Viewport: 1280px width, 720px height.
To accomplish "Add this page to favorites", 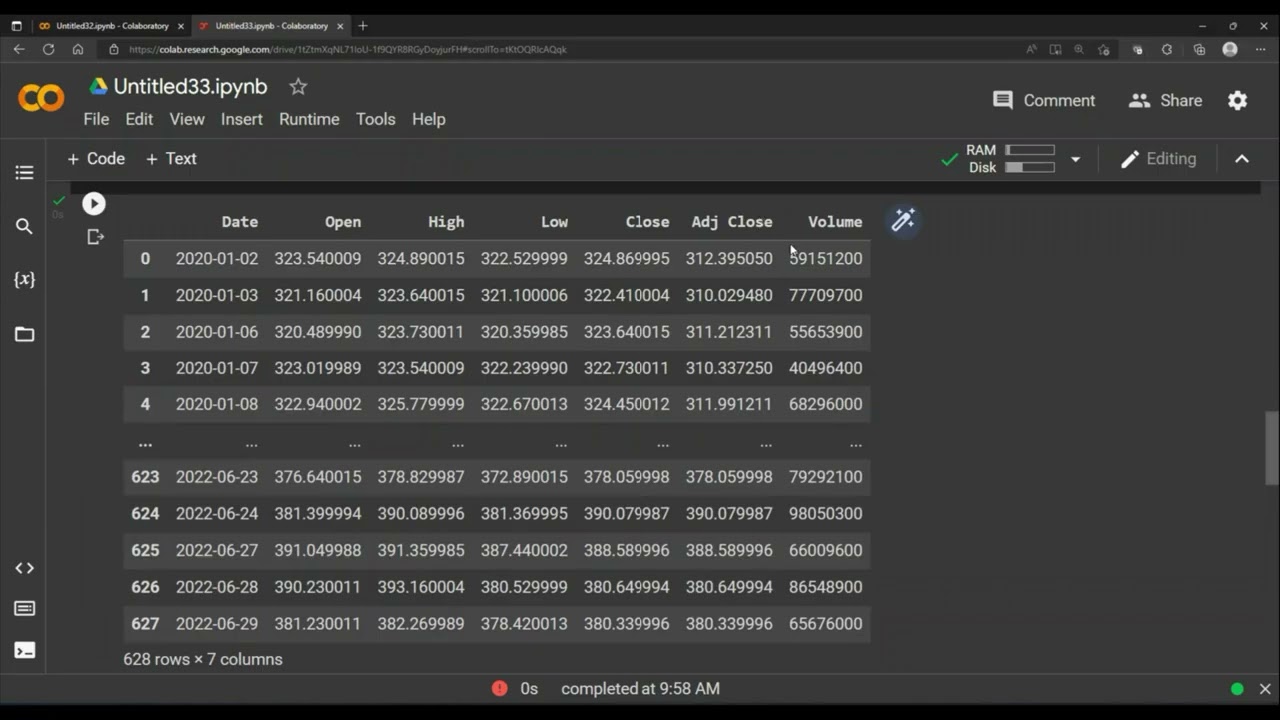I will click(1104, 49).
